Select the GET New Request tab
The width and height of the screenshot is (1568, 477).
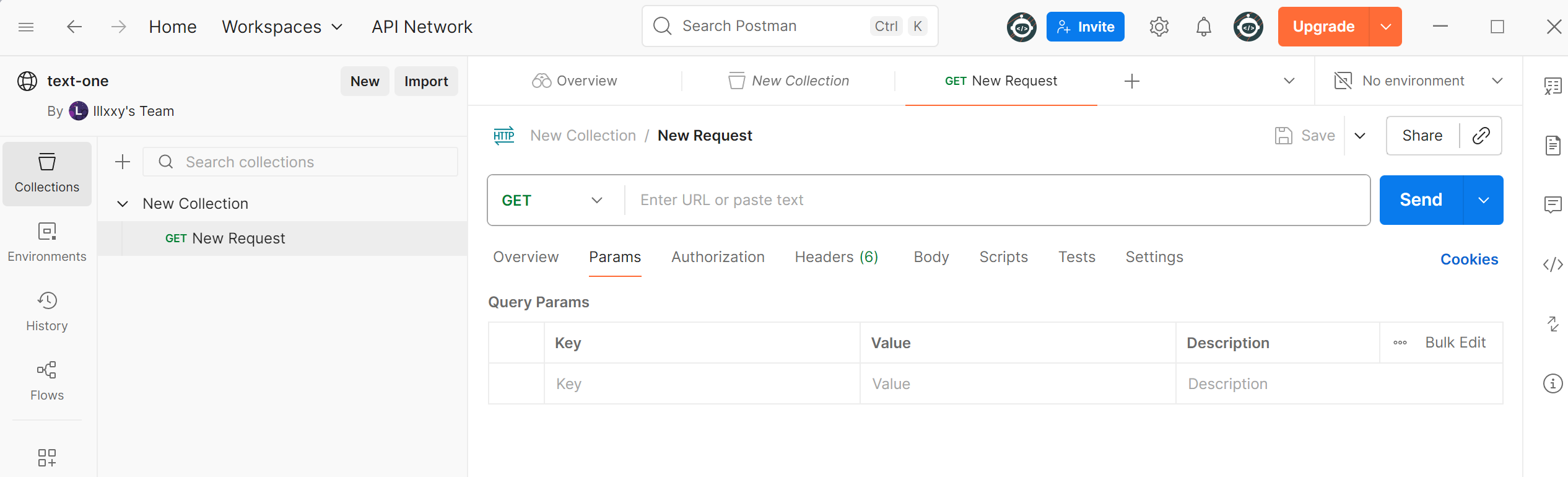coord(1001,81)
